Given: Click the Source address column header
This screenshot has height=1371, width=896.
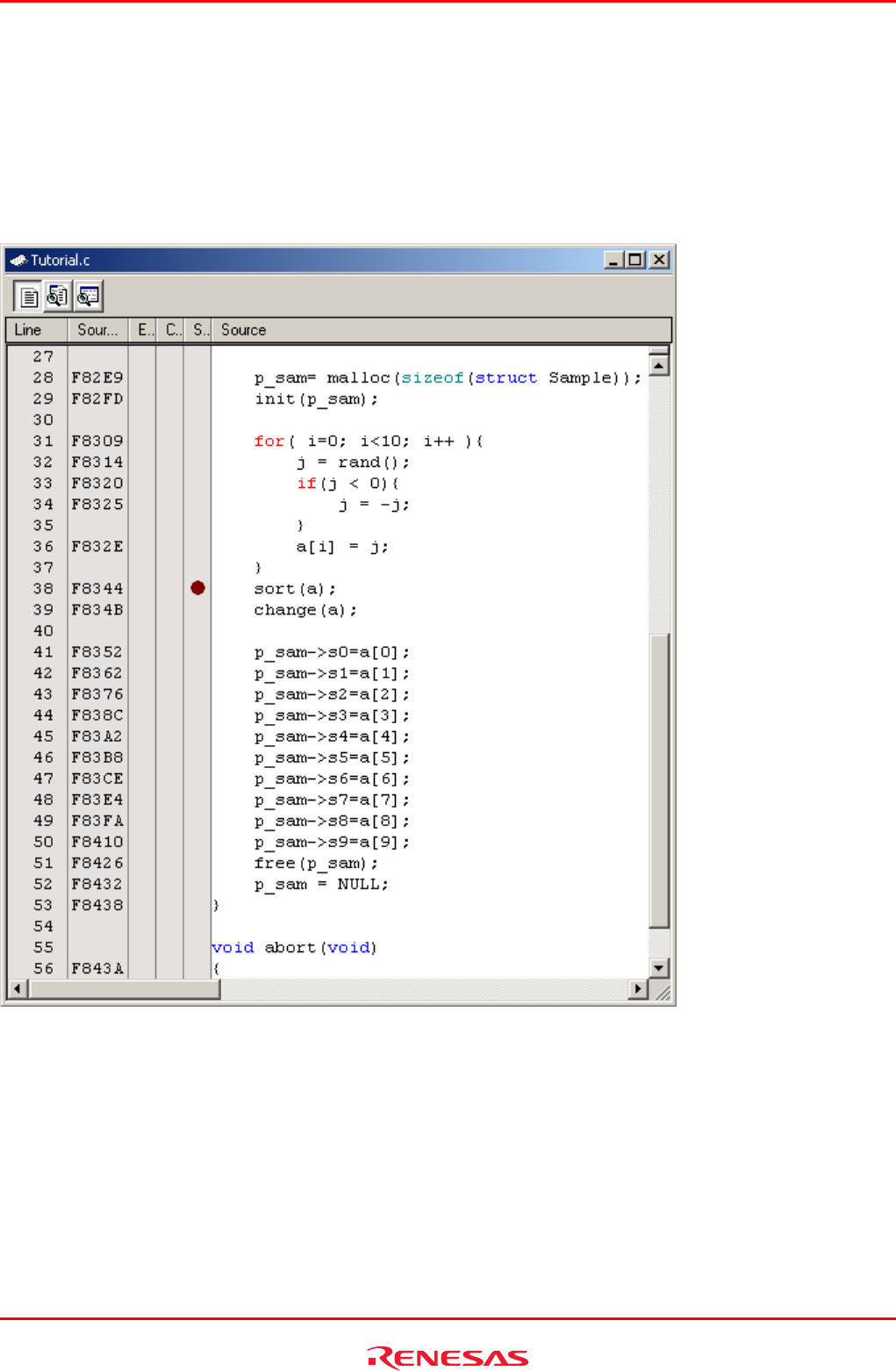Looking at the screenshot, I should point(97,330).
